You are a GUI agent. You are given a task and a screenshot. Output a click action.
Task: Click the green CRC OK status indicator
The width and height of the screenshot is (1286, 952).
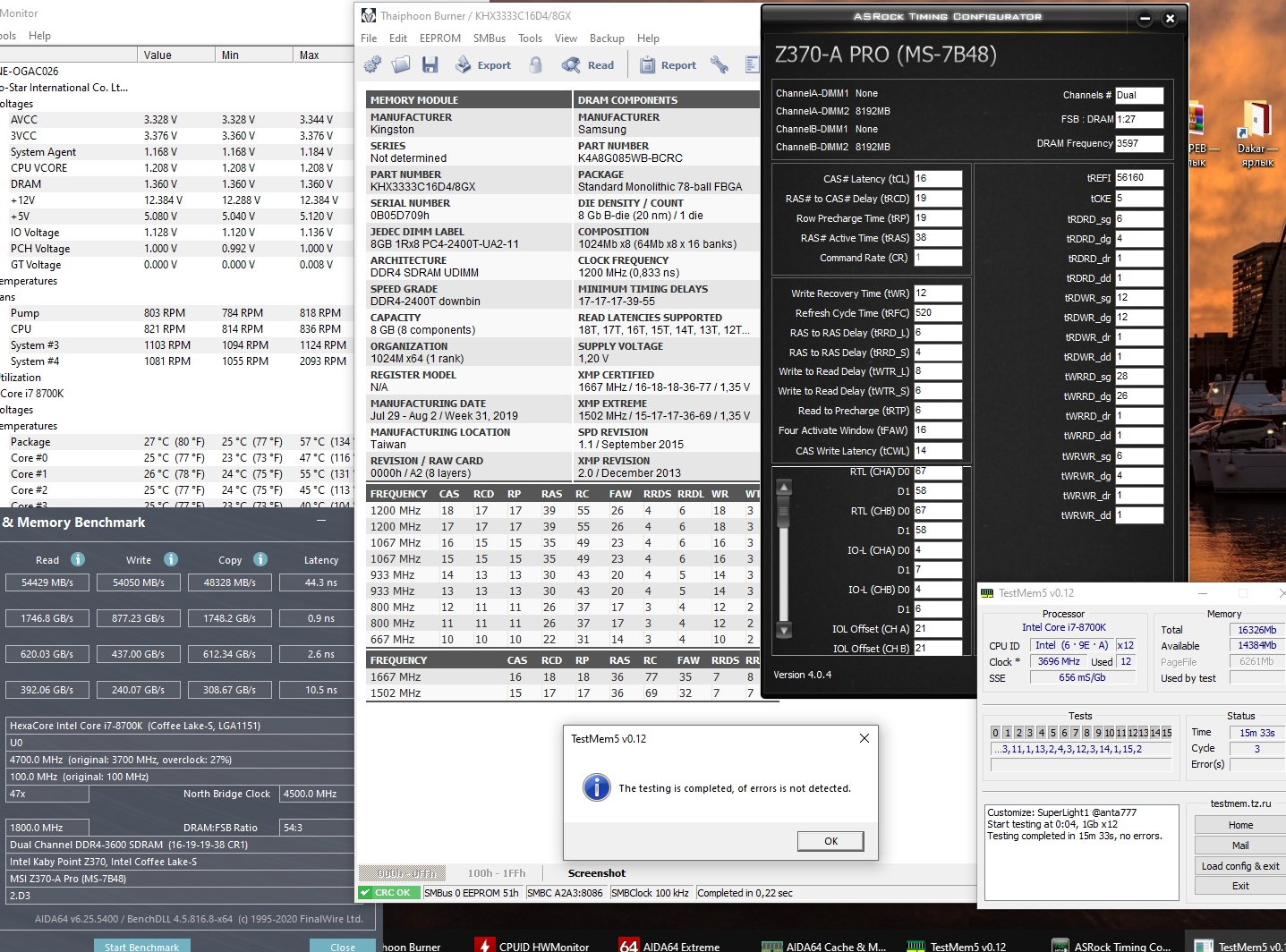click(x=389, y=893)
